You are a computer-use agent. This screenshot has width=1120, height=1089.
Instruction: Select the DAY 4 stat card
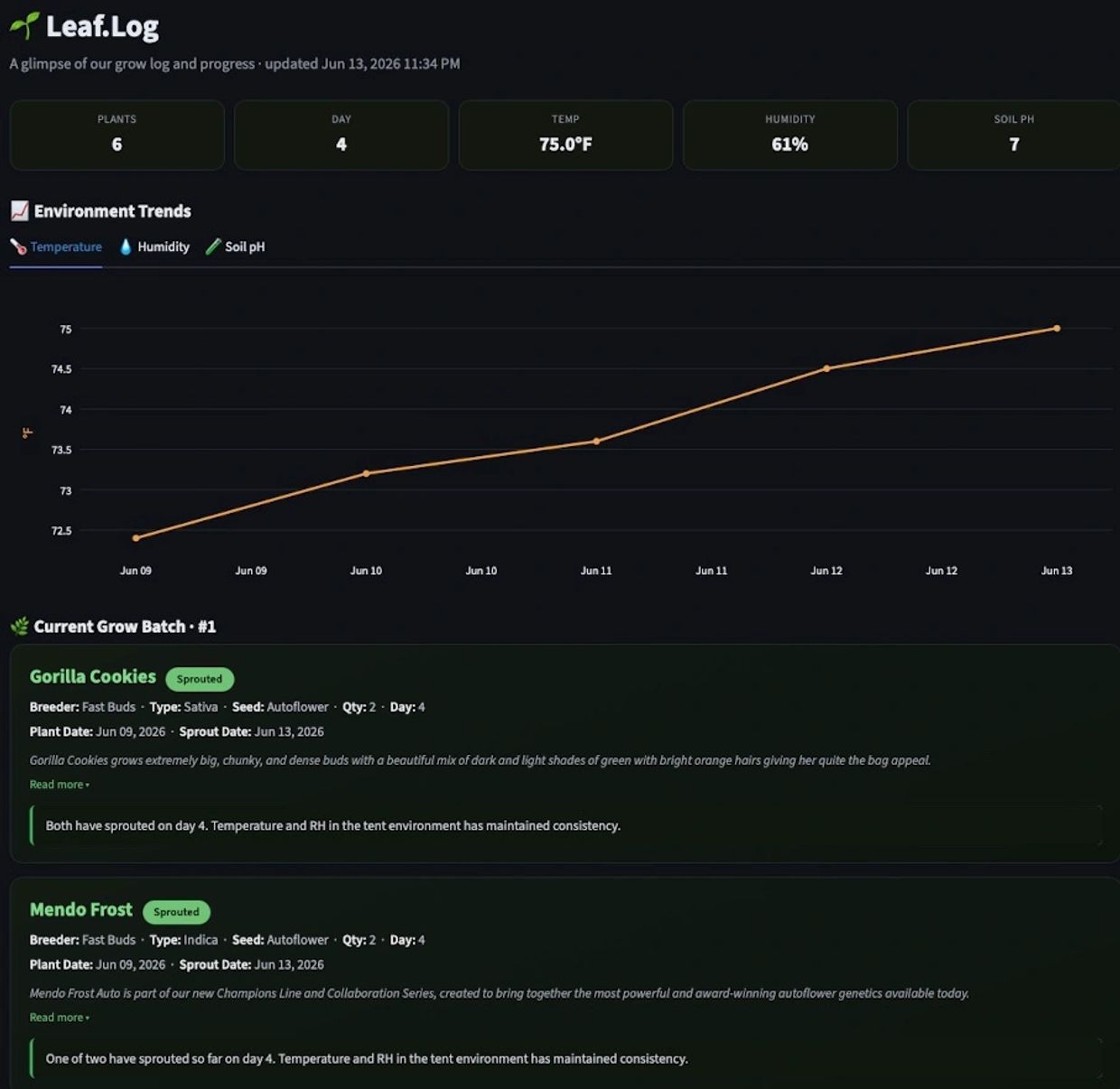click(x=341, y=135)
